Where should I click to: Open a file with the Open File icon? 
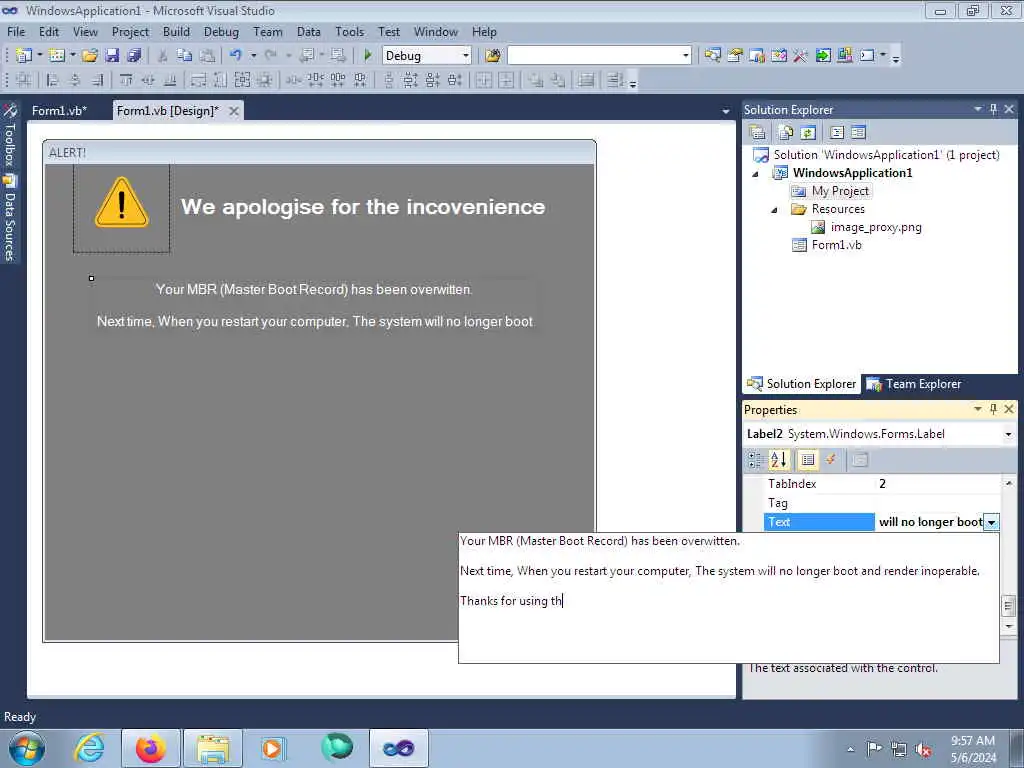tap(90, 56)
